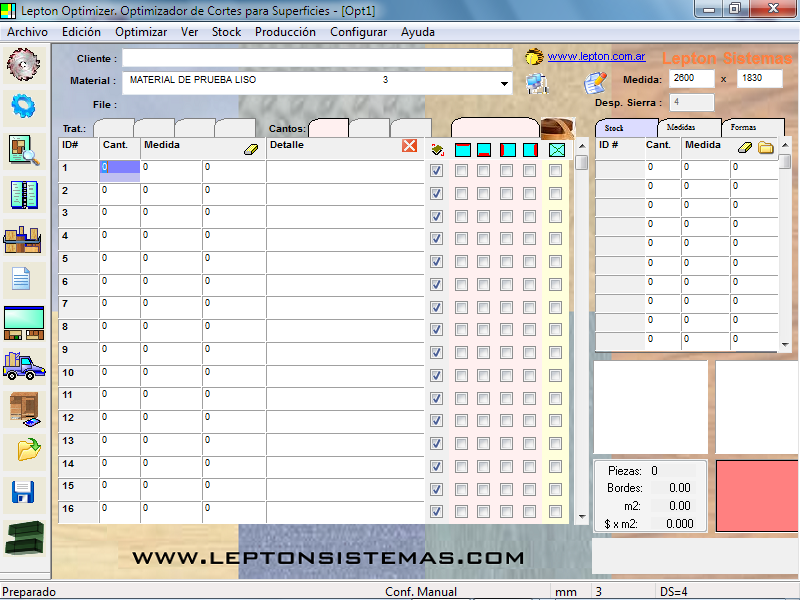Open the Ayuda menu

(418, 32)
